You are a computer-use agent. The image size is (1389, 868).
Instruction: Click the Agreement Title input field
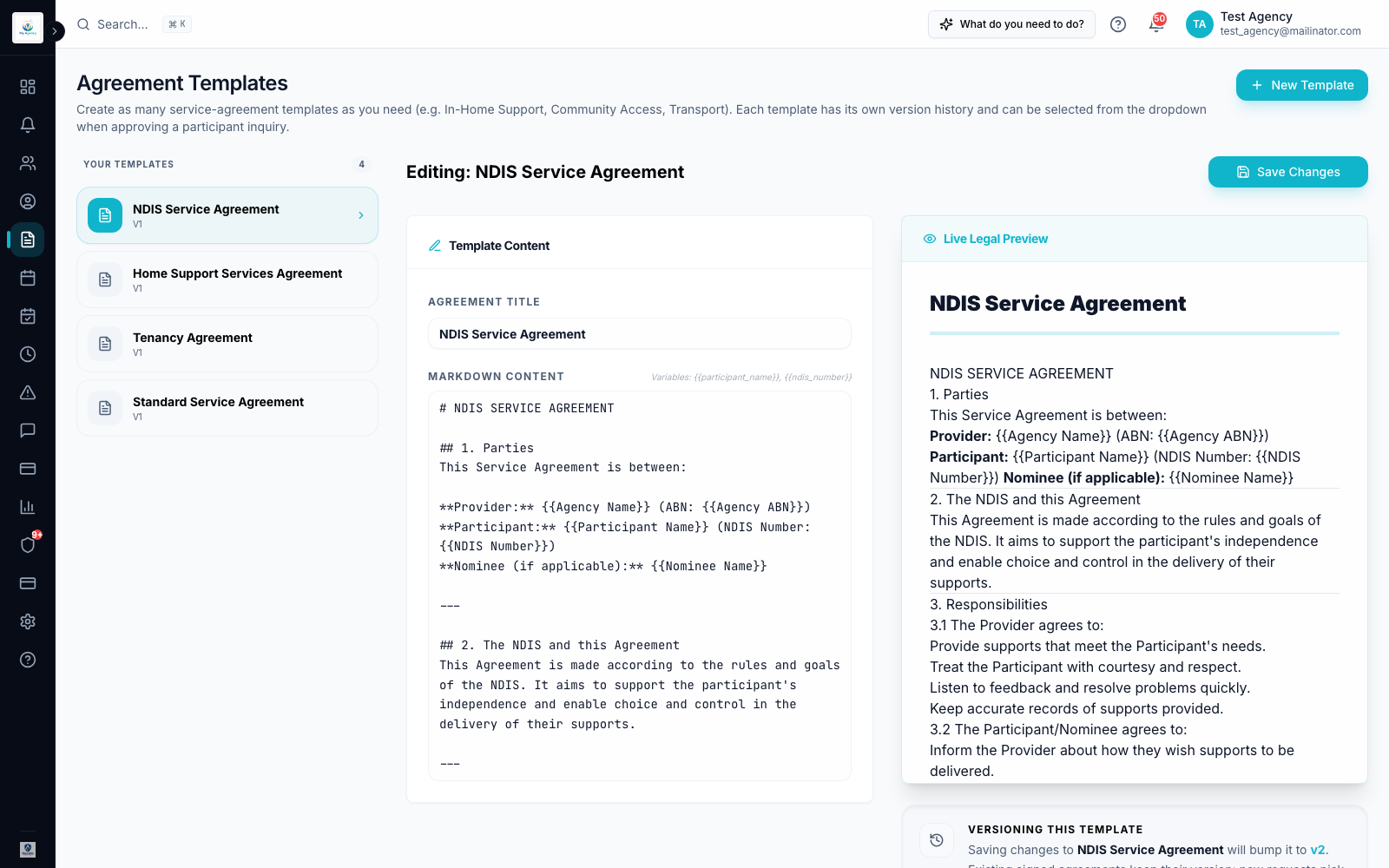click(x=640, y=334)
